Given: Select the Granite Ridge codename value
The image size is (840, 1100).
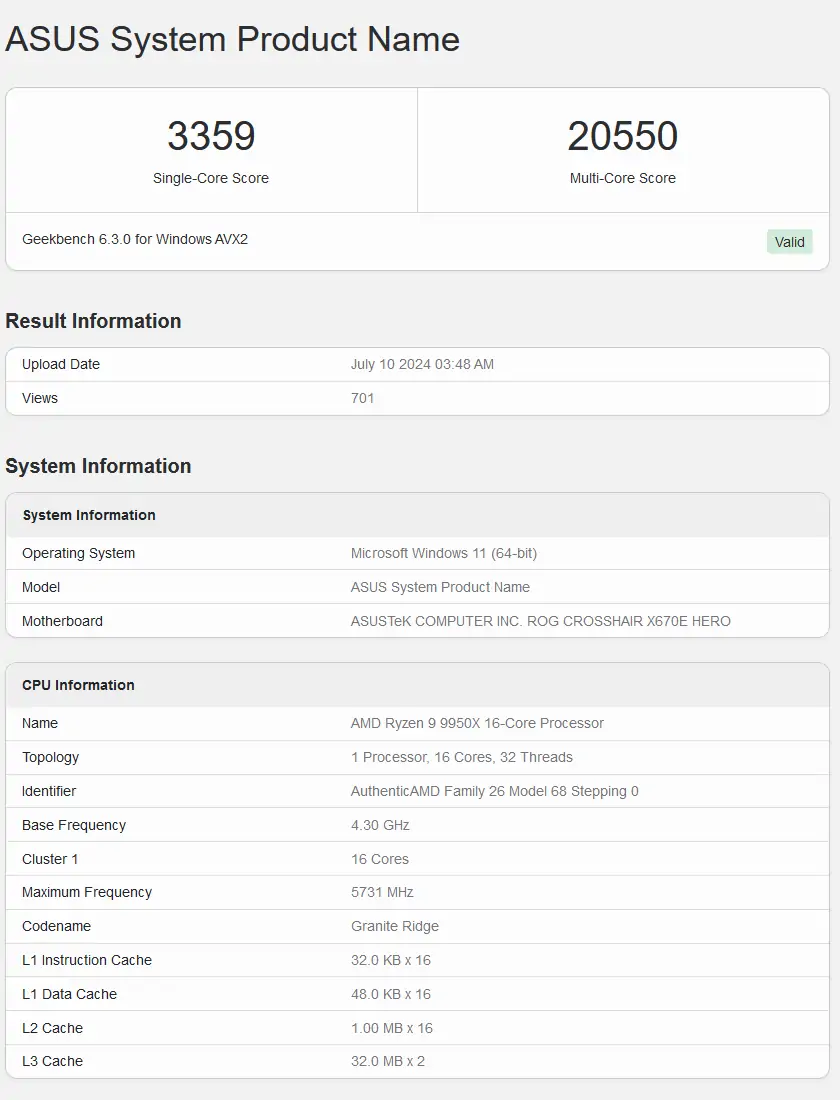Looking at the screenshot, I should pyautogui.click(x=395, y=927).
